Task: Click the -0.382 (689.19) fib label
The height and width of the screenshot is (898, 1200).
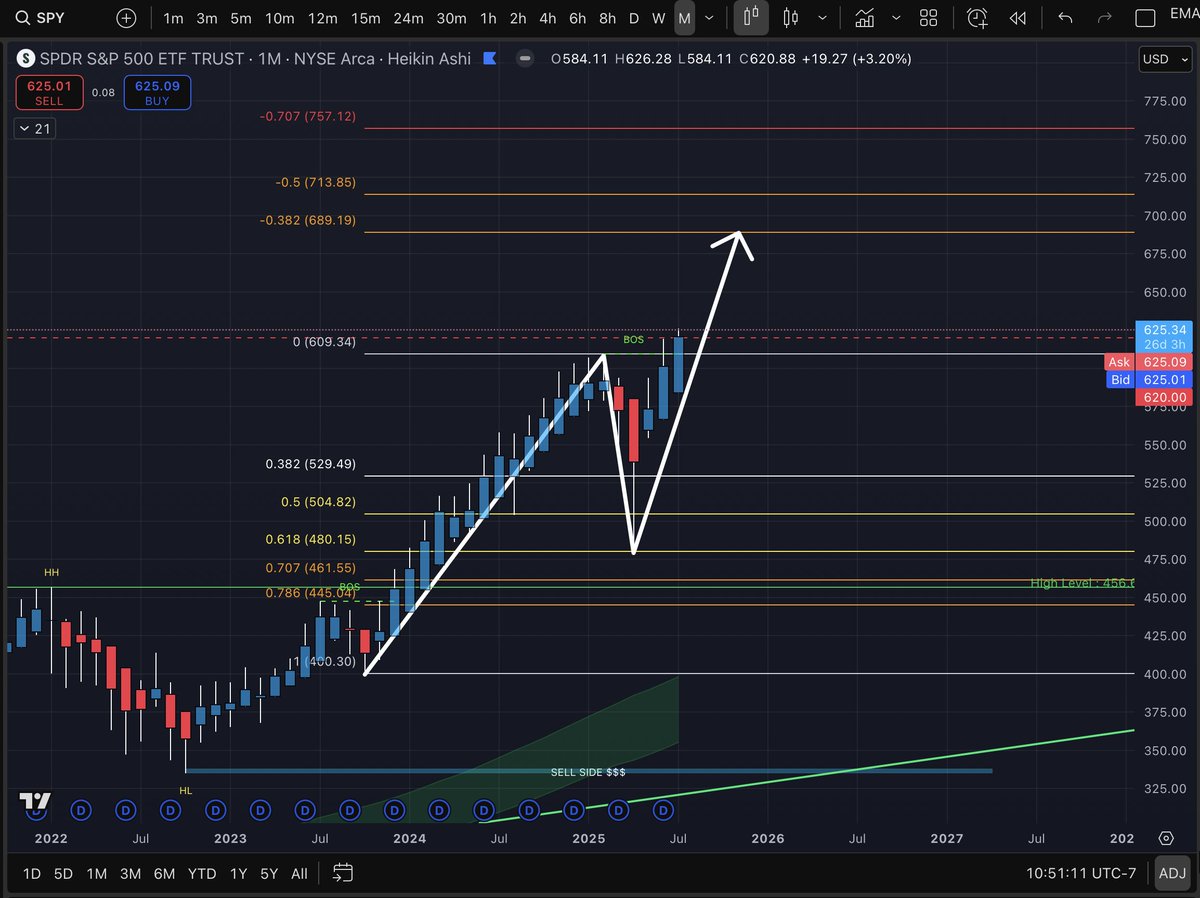Action: coord(307,220)
